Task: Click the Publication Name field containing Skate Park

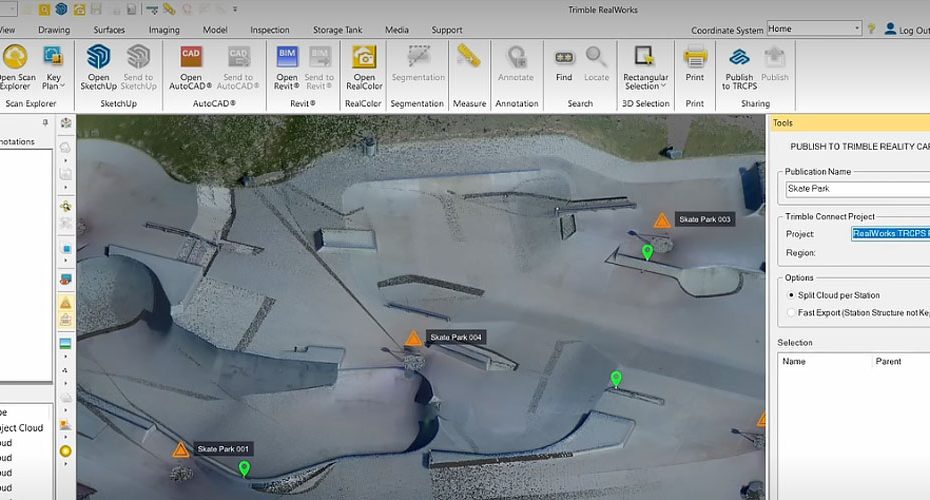Action: click(858, 189)
